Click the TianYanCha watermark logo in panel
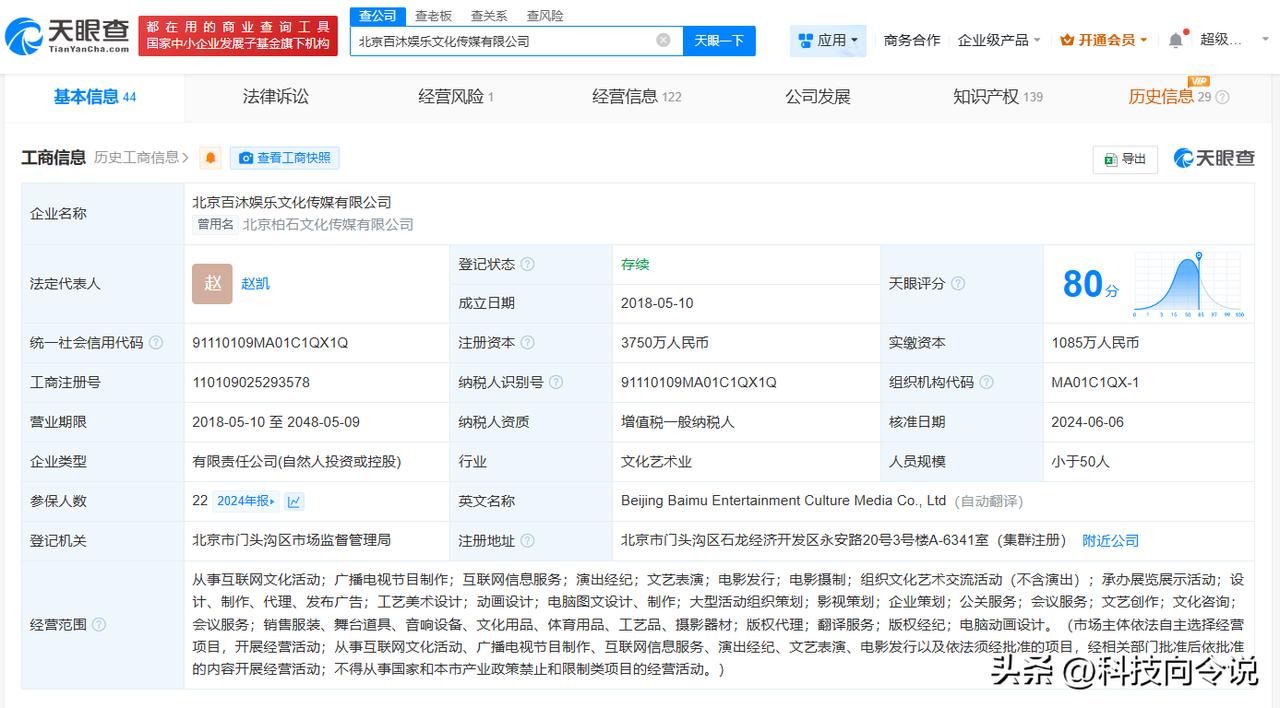1280x708 pixels. [x=1214, y=158]
